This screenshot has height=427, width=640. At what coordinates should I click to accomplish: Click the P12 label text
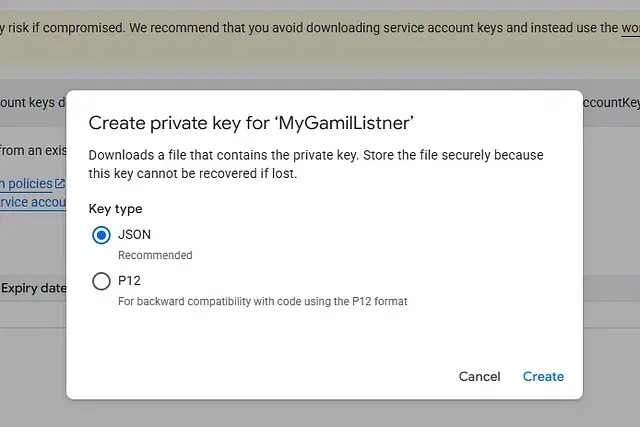130,281
